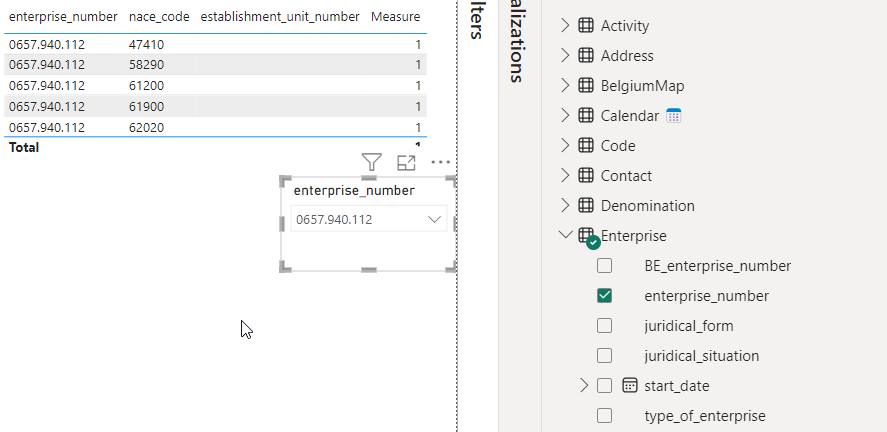
Task: Sort by the enterprise_number column header
Action: (x=63, y=17)
